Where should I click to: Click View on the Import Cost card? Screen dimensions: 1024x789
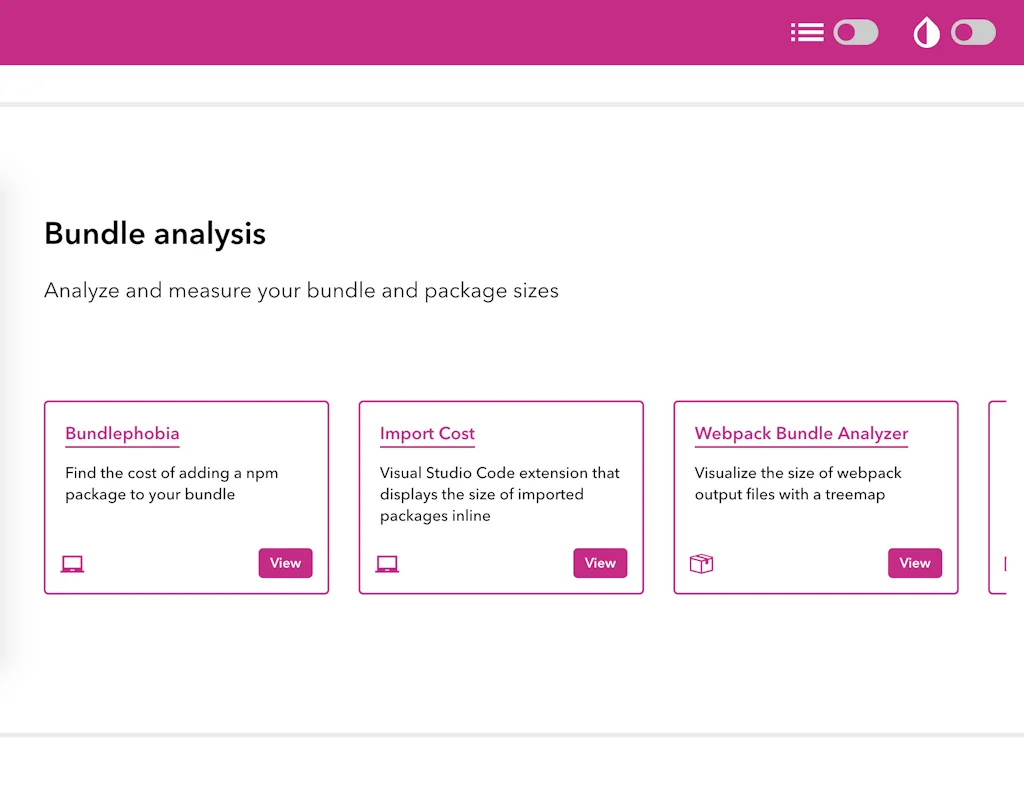[x=600, y=563]
